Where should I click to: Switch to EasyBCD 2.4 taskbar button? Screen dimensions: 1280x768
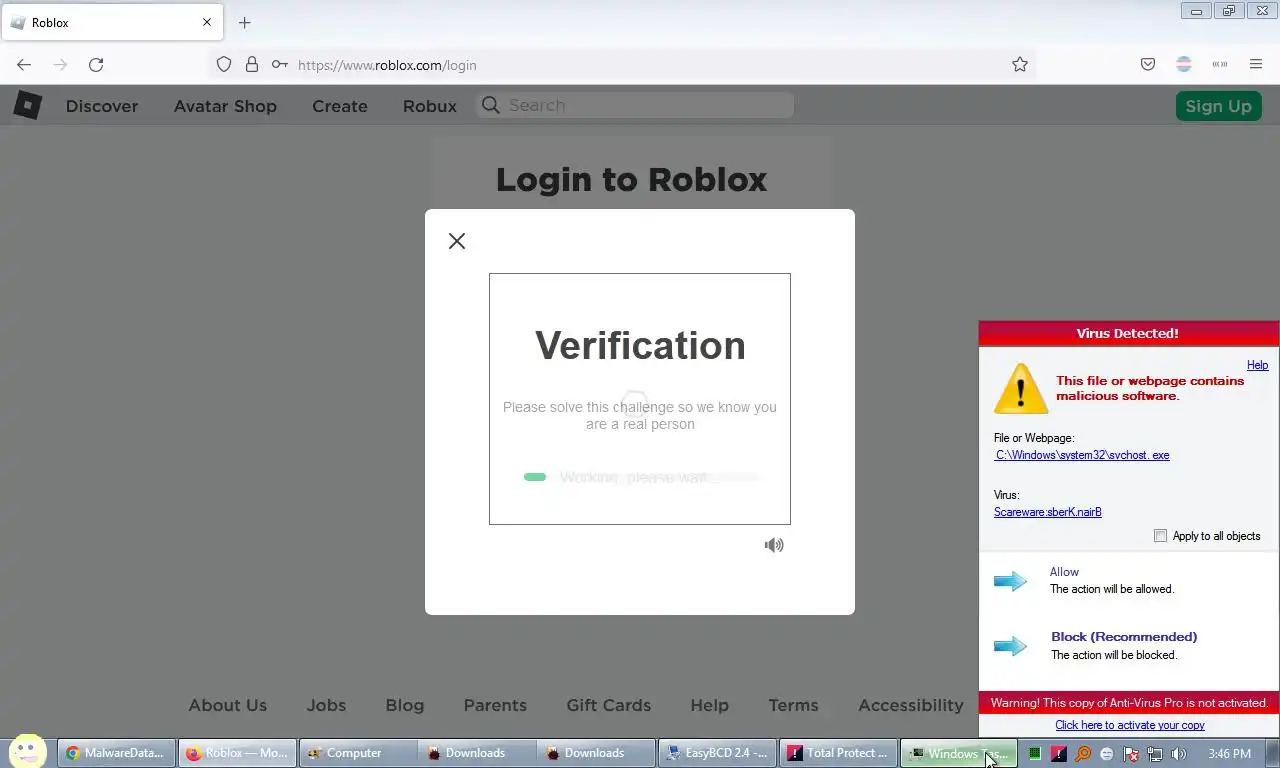click(x=718, y=753)
